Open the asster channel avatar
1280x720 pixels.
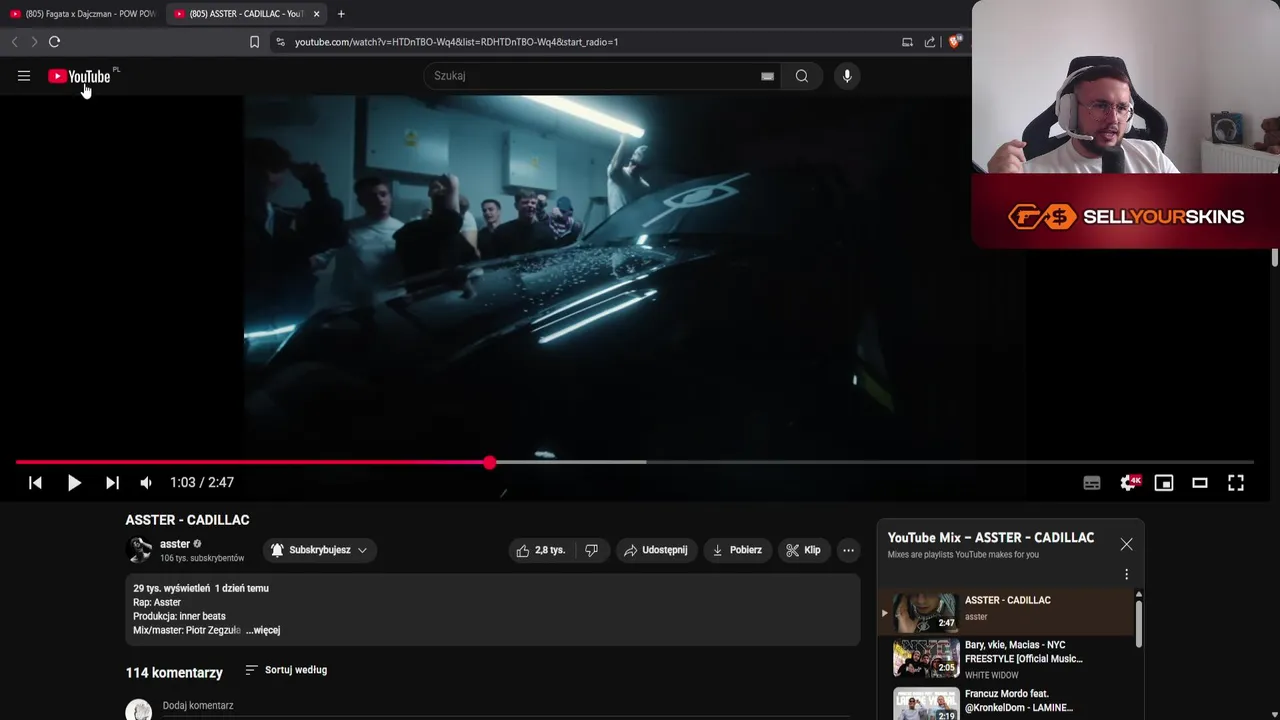pos(141,550)
